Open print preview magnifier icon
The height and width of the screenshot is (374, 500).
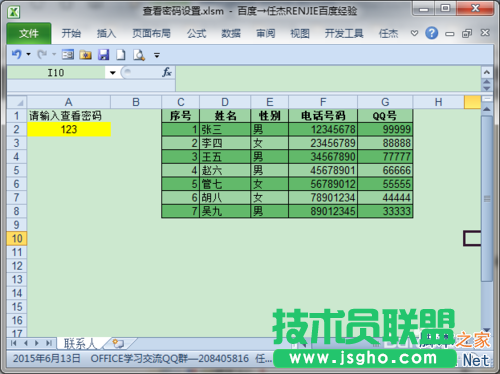coord(139,54)
